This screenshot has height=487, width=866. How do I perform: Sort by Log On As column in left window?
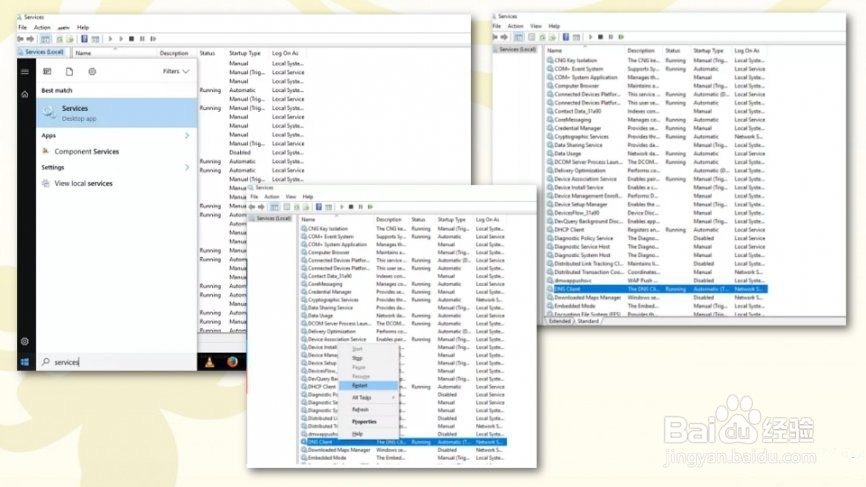pos(285,53)
